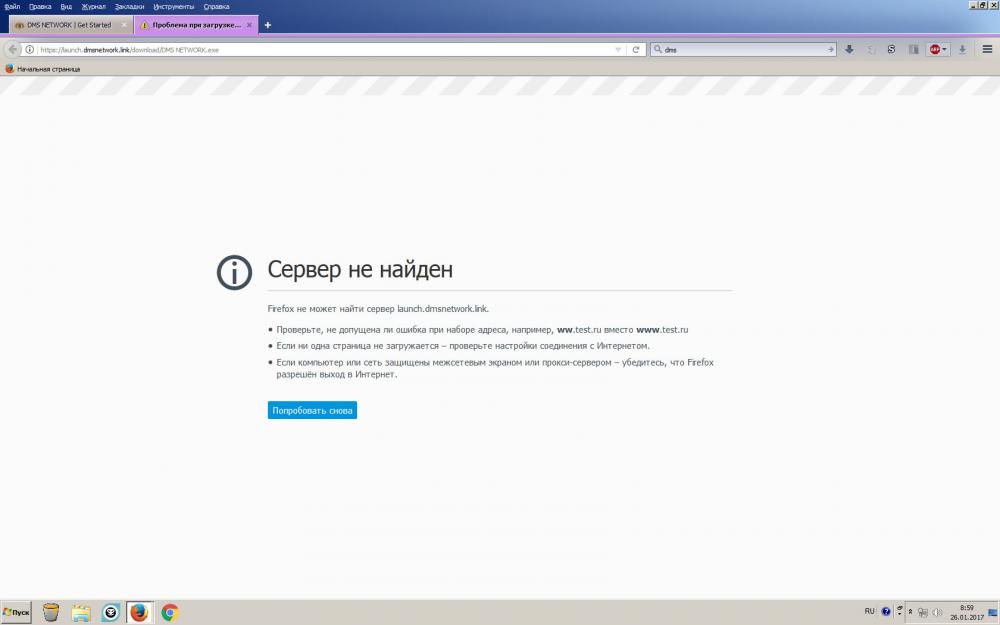Open the Вид menu

pos(66,6)
